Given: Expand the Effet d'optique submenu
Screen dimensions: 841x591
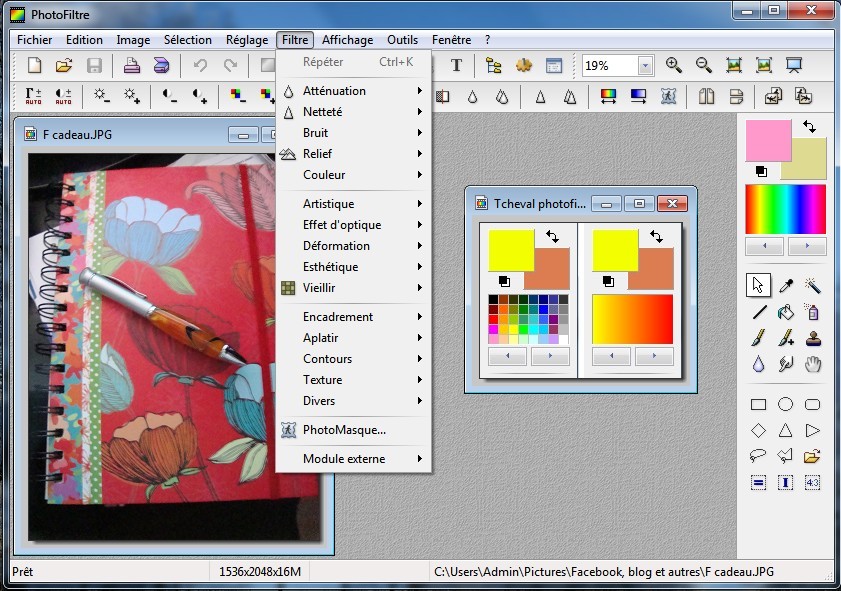Looking at the screenshot, I should pyautogui.click(x=354, y=225).
